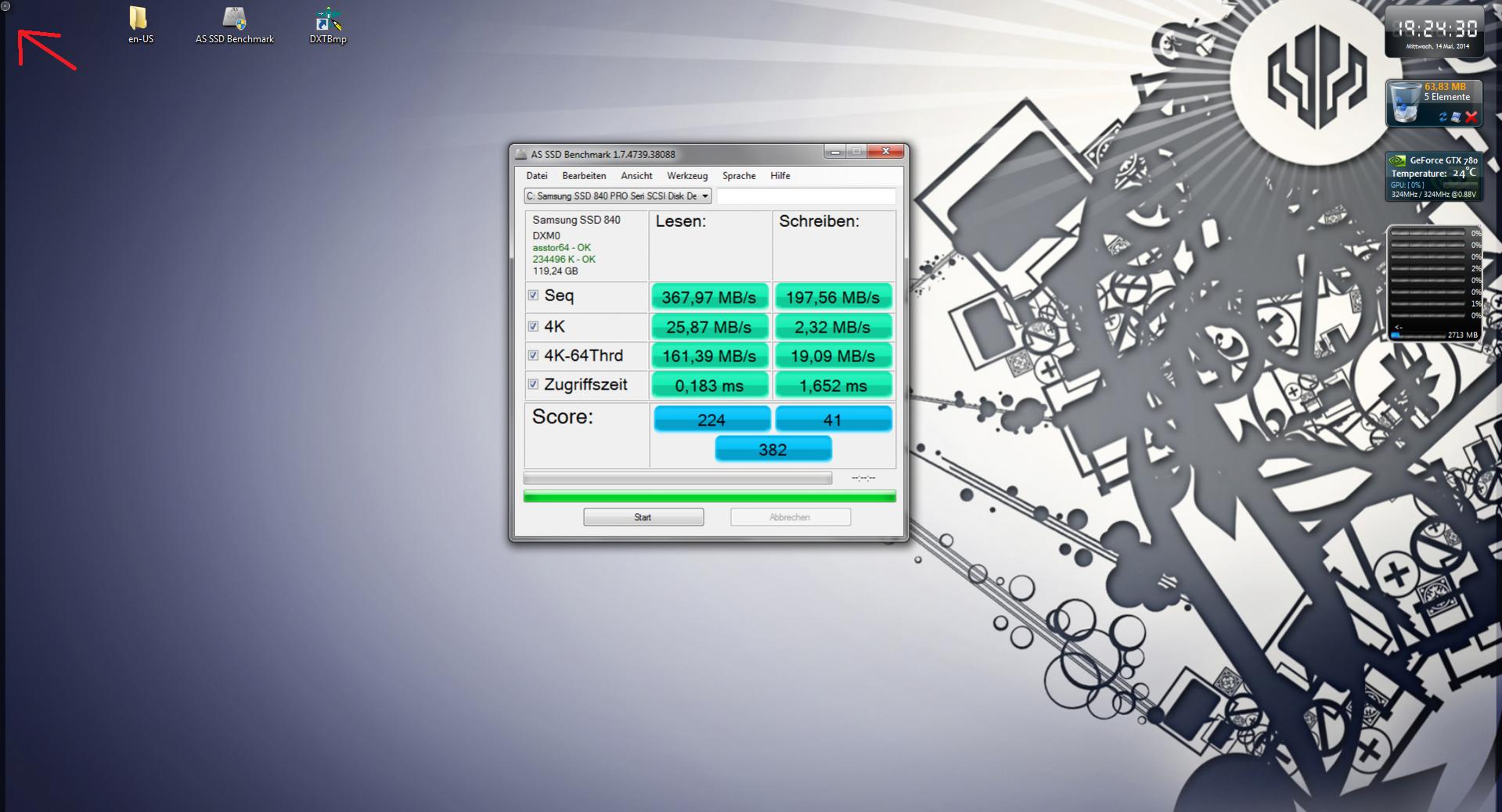The width and height of the screenshot is (1502, 812).
Task: Click the Abbrechen button
Action: 790,517
